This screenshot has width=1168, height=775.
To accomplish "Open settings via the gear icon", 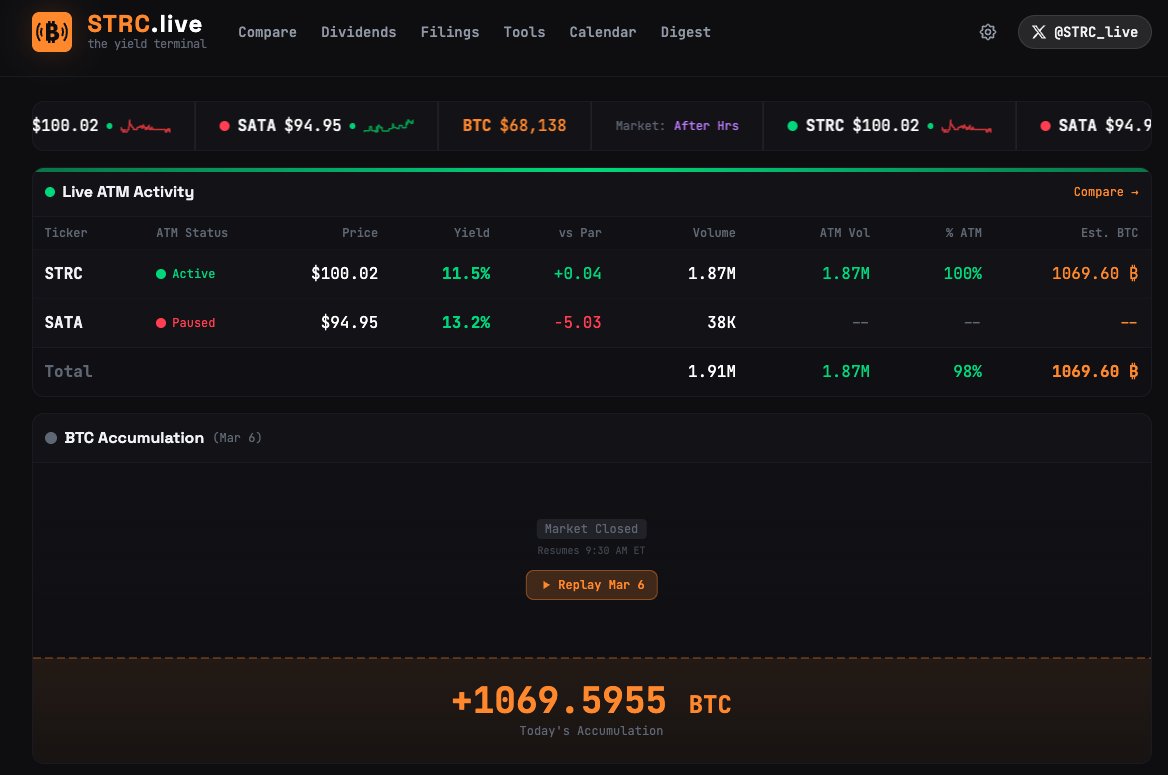I will (x=988, y=32).
